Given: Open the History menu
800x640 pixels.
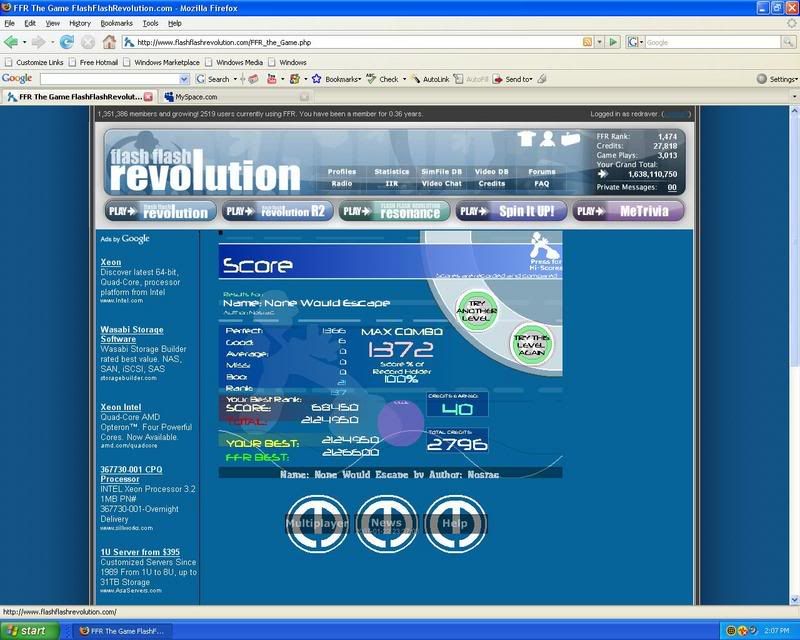Looking at the screenshot, I should 80,22.
